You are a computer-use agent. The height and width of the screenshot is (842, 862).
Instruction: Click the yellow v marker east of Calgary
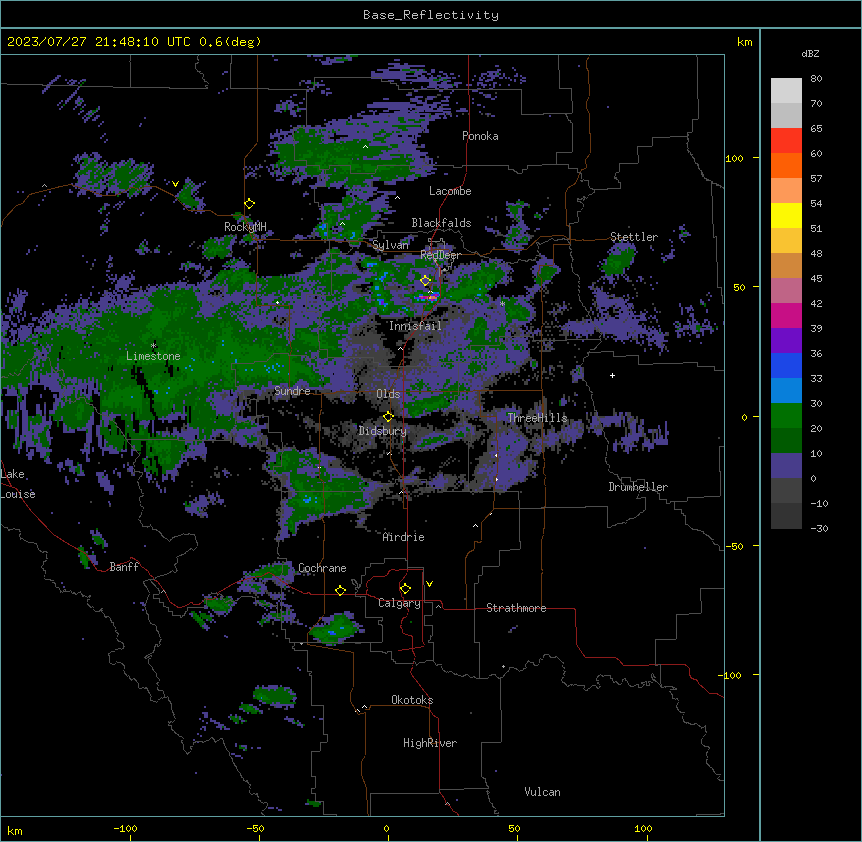[429, 584]
